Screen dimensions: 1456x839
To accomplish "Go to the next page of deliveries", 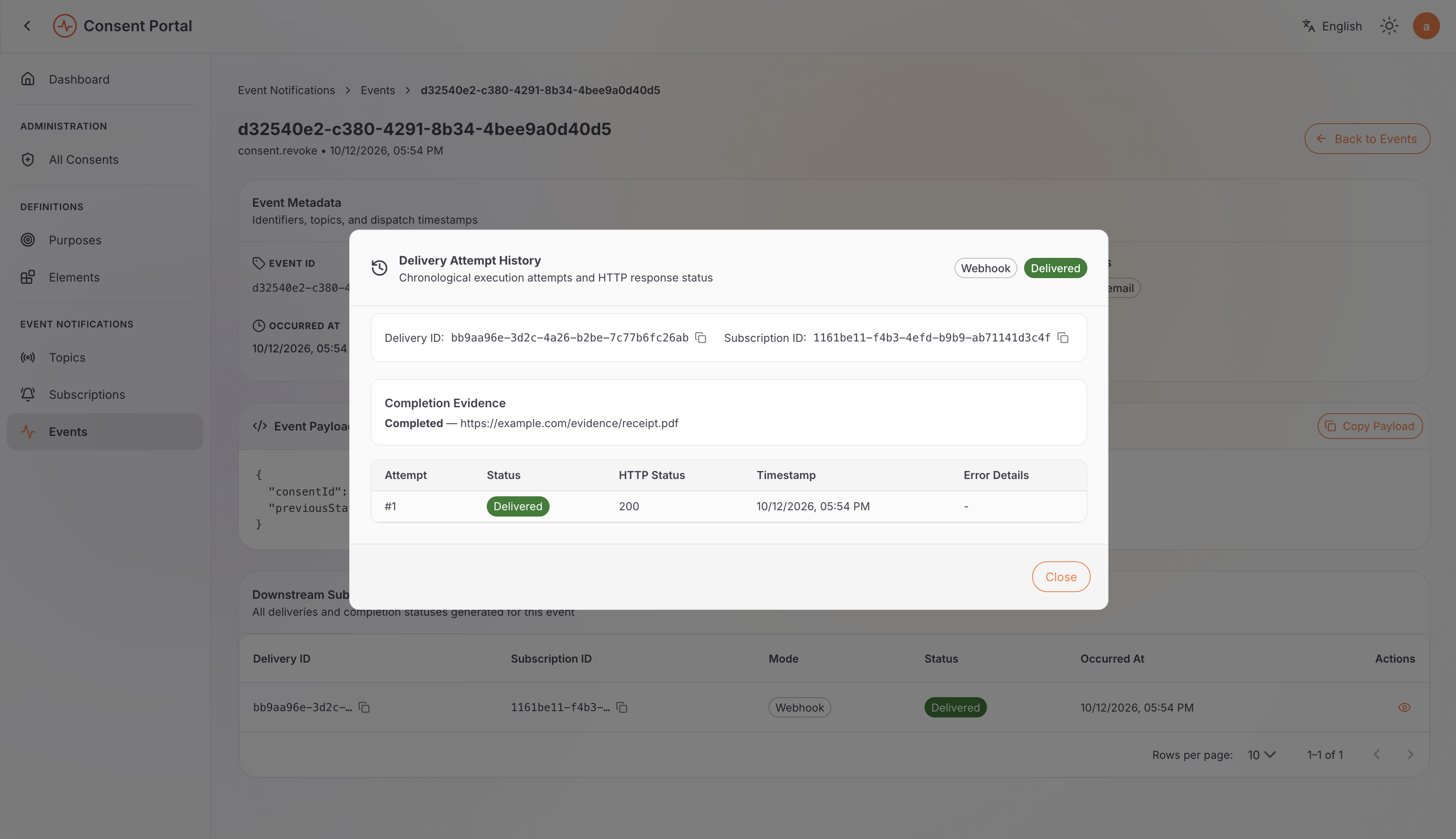I will [x=1410, y=755].
